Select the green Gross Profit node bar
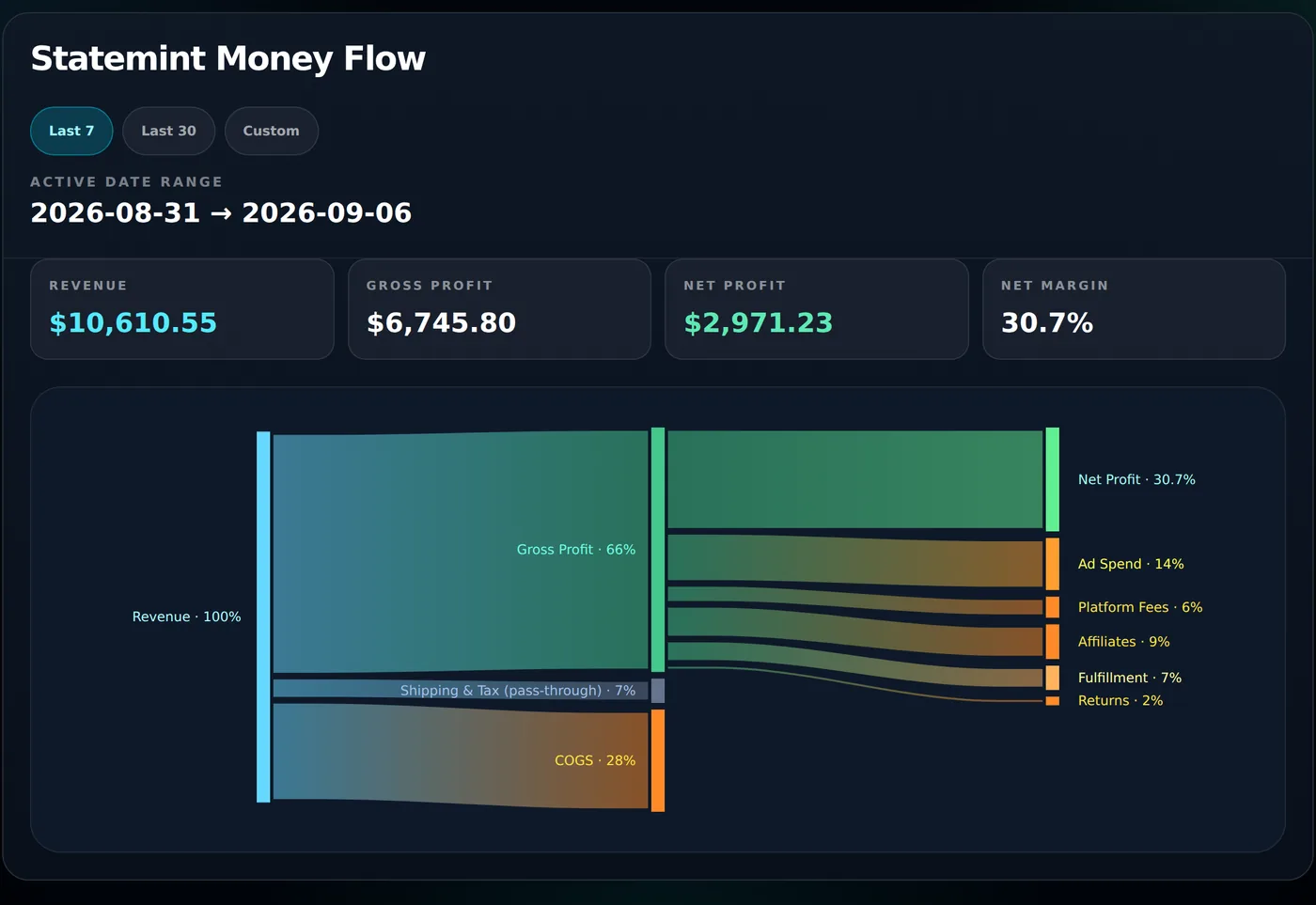This screenshot has width=1316, height=905. coord(658,550)
